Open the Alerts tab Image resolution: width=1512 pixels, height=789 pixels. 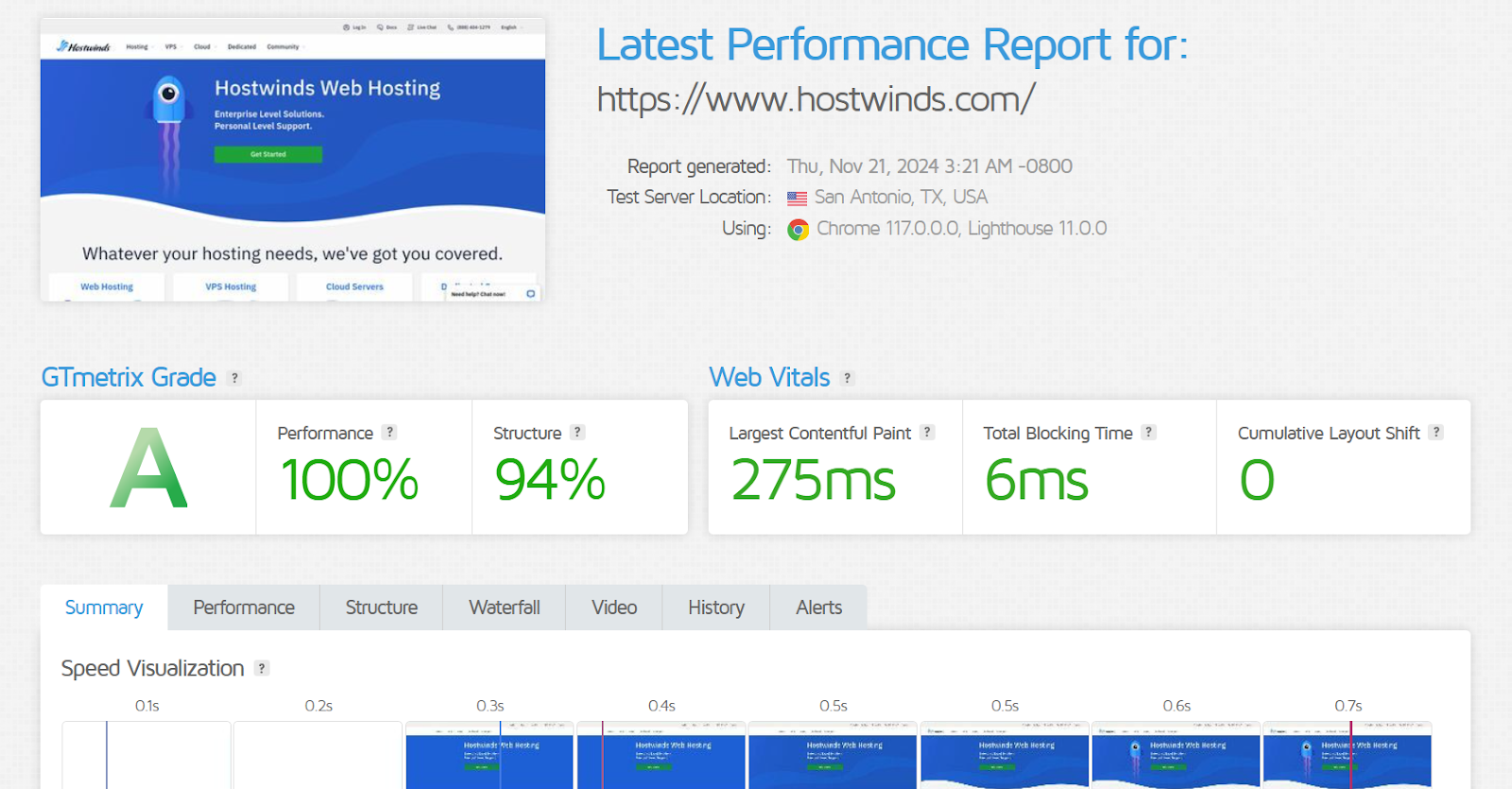(818, 608)
